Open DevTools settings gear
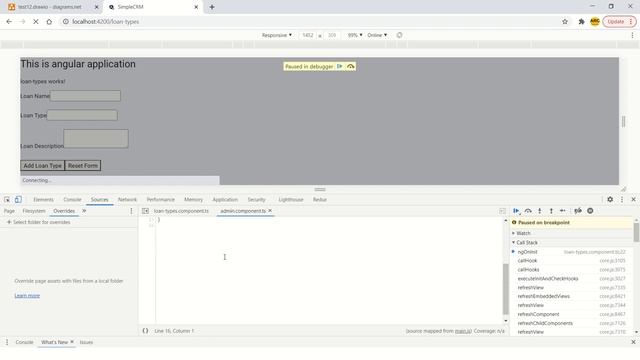This screenshot has width=640, height=360. (610, 200)
